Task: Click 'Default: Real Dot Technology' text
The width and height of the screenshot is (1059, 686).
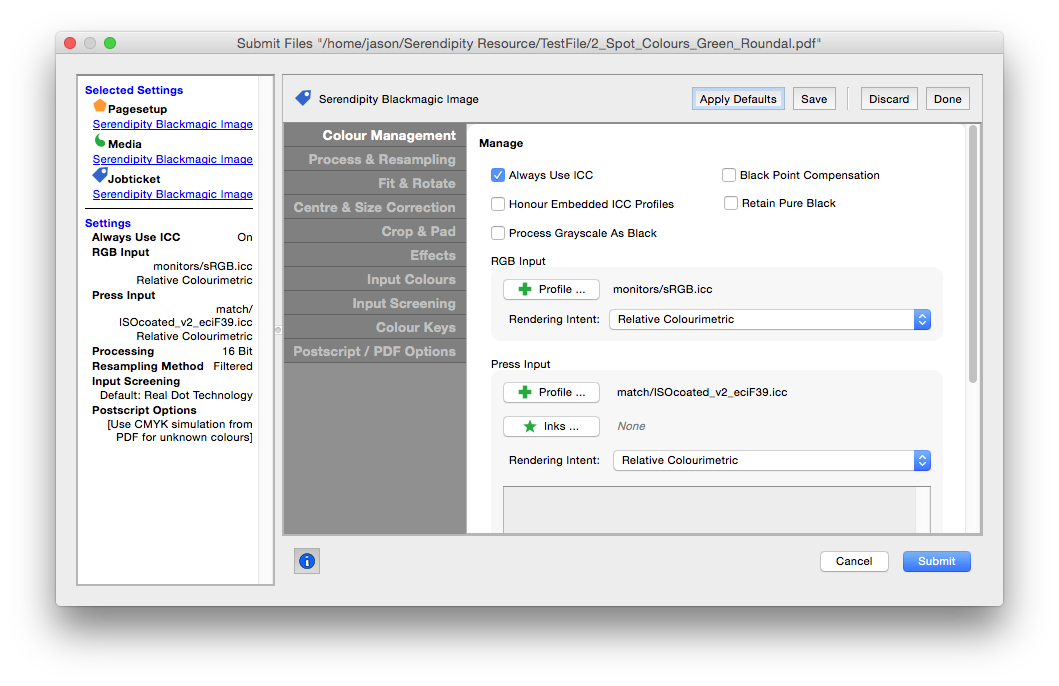Action: (x=176, y=395)
